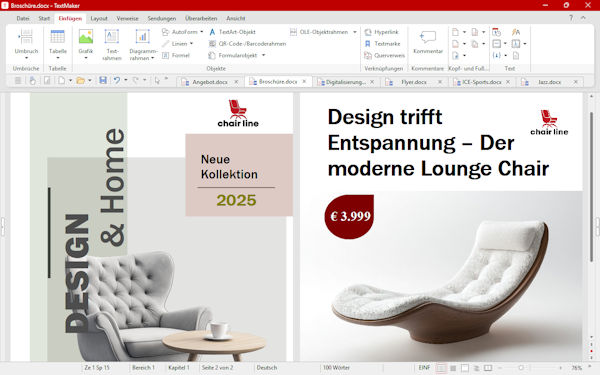
Task: Expand the open-file folder dropdown arrow
Action: (90, 80)
